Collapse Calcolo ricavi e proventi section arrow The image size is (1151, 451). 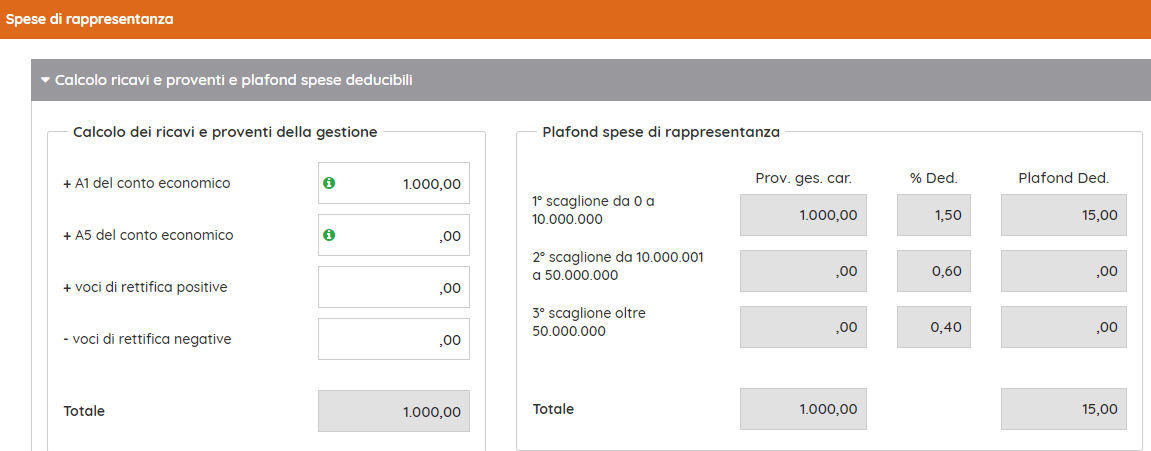pyautogui.click(x=45, y=80)
